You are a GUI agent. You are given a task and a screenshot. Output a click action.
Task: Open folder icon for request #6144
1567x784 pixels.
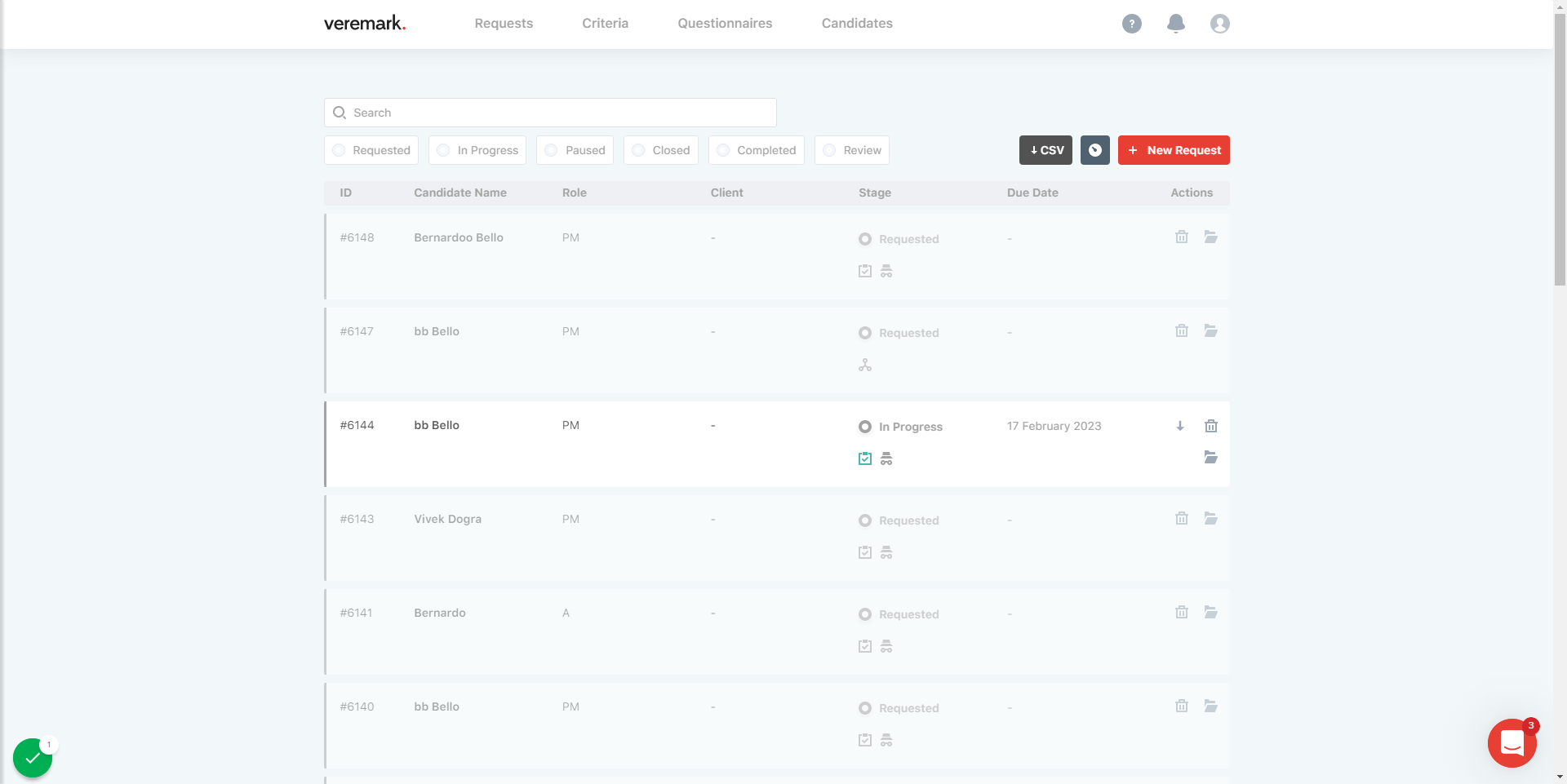point(1210,457)
